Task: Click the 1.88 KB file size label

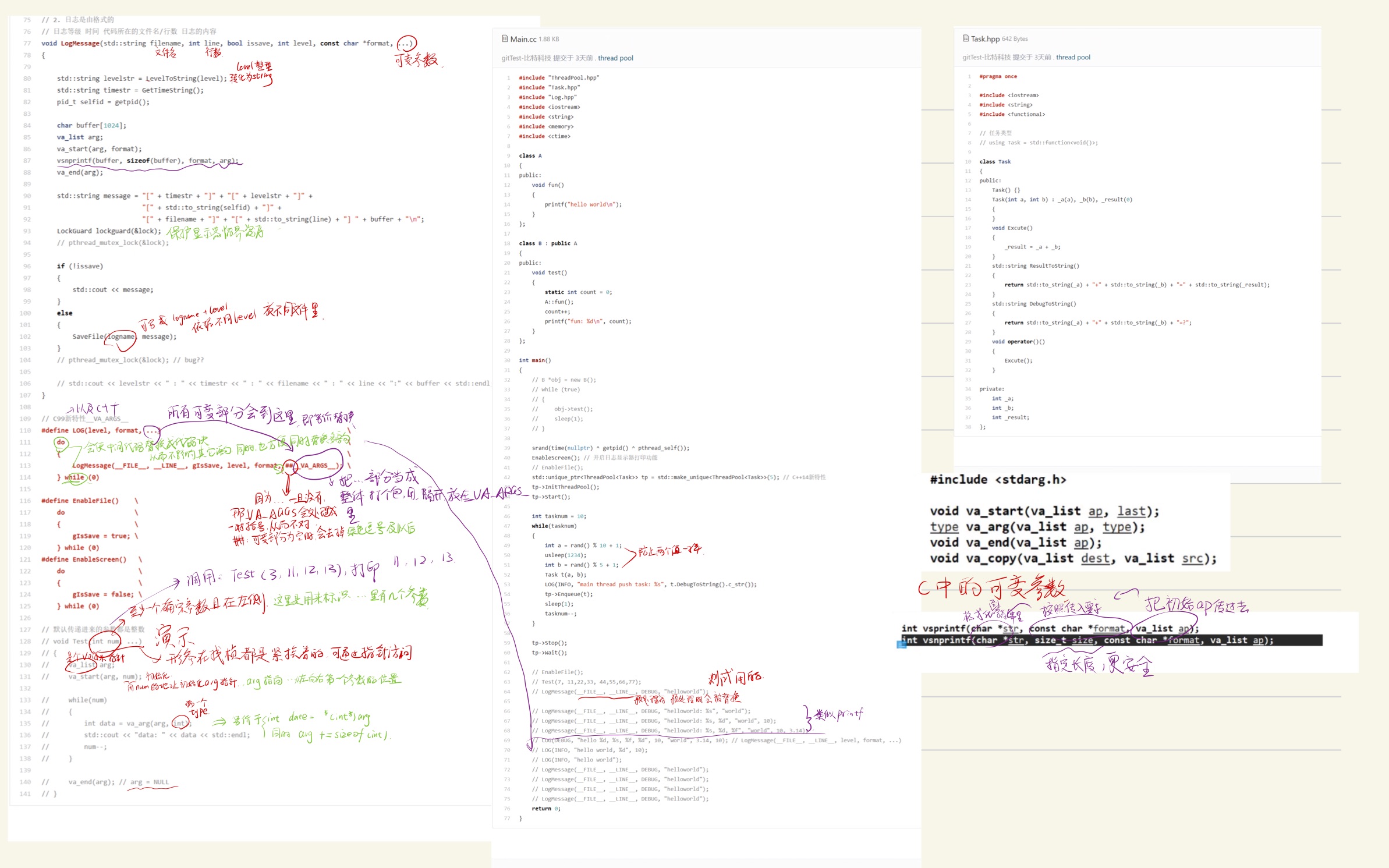Action: tap(548, 39)
